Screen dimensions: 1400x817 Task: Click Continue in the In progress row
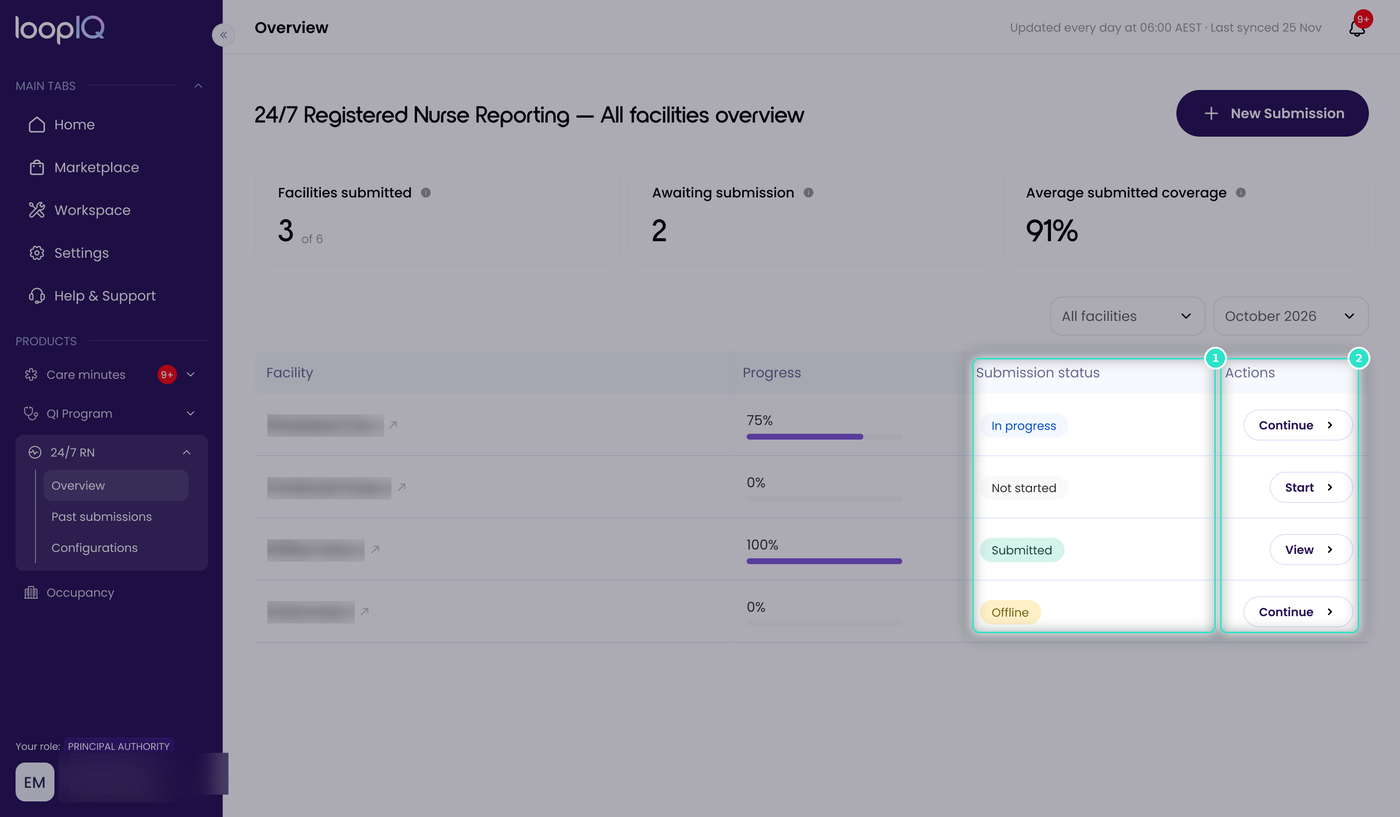pos(1297,425)
